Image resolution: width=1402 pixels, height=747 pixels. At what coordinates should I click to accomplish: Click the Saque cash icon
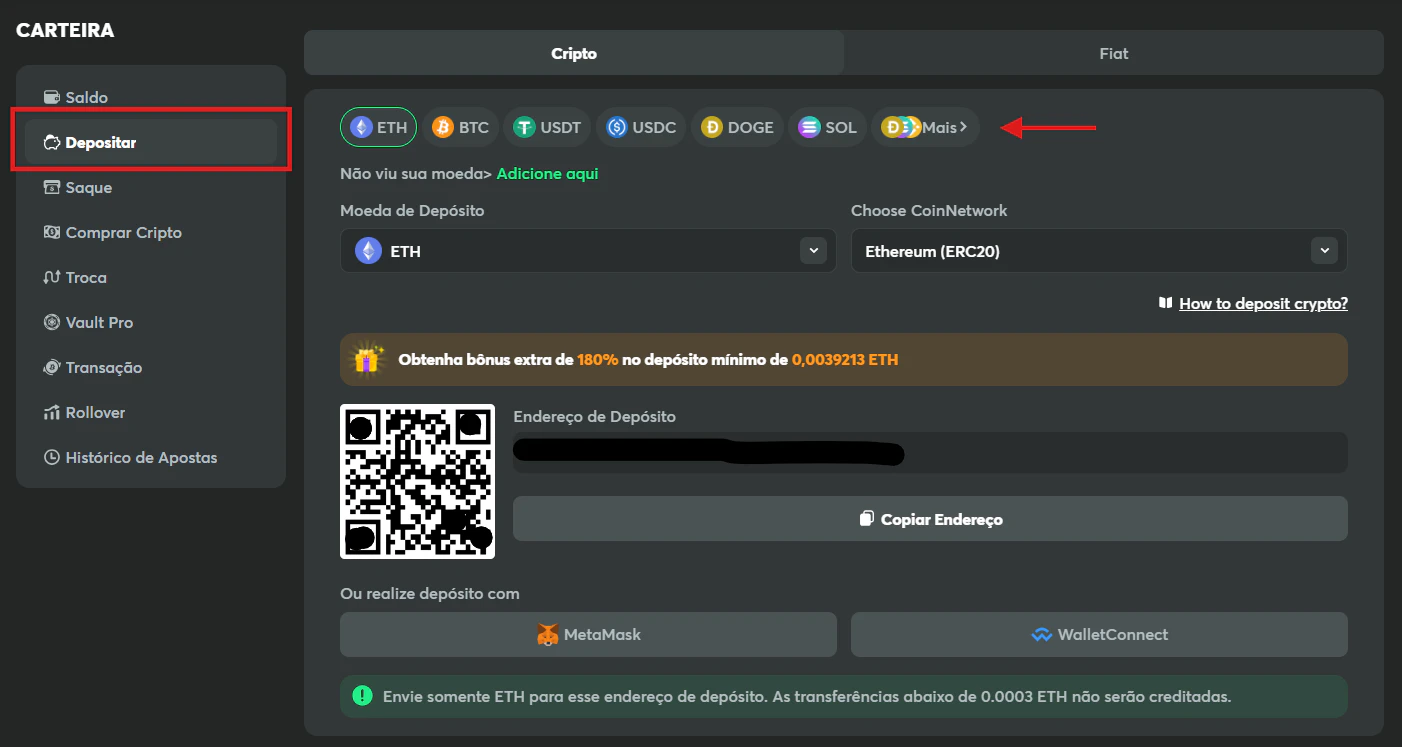pyautogui.click(x=52, y=187)
